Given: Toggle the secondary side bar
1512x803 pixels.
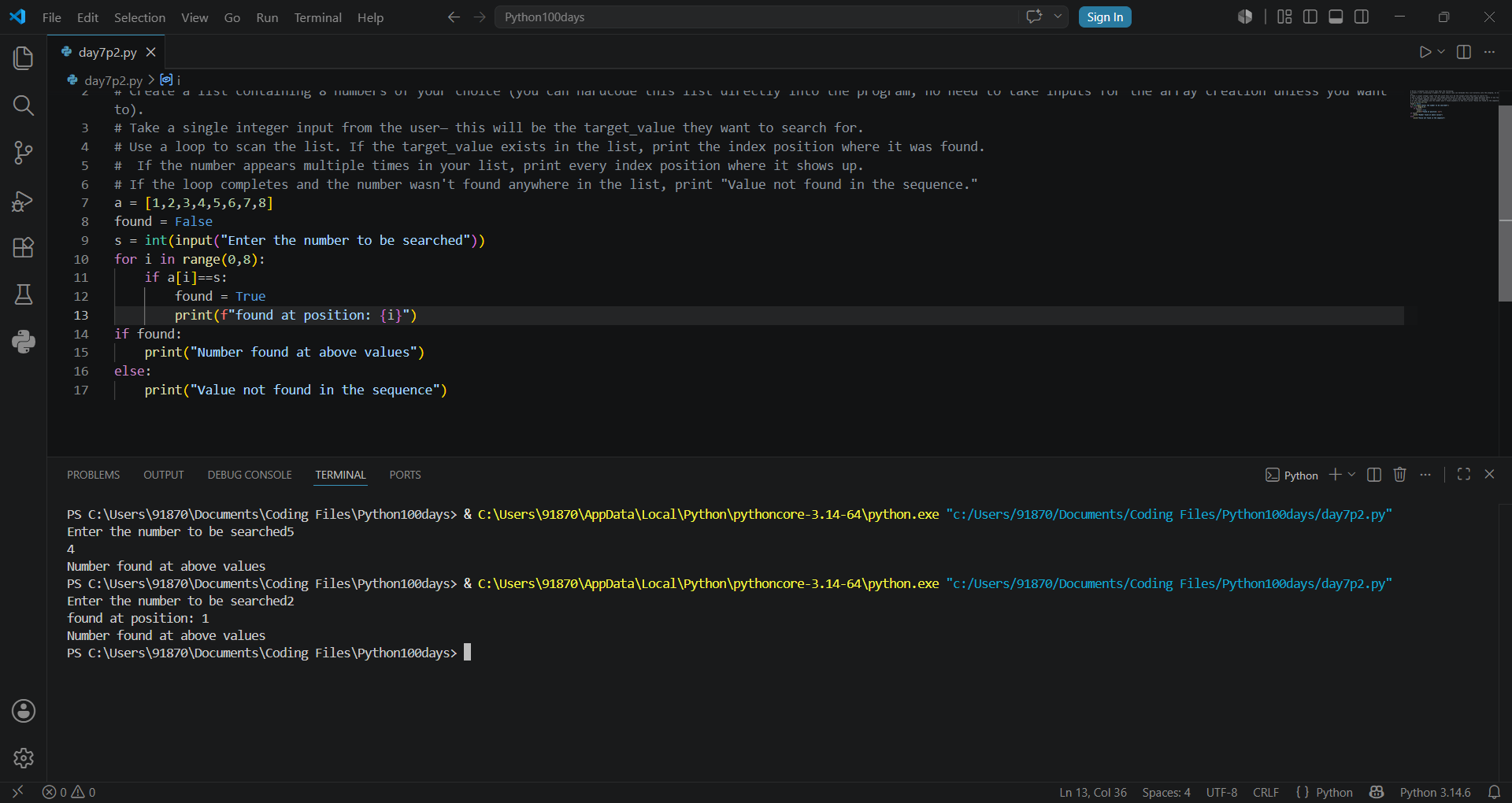Looking at the screenshot, I should pos(1362,17).
